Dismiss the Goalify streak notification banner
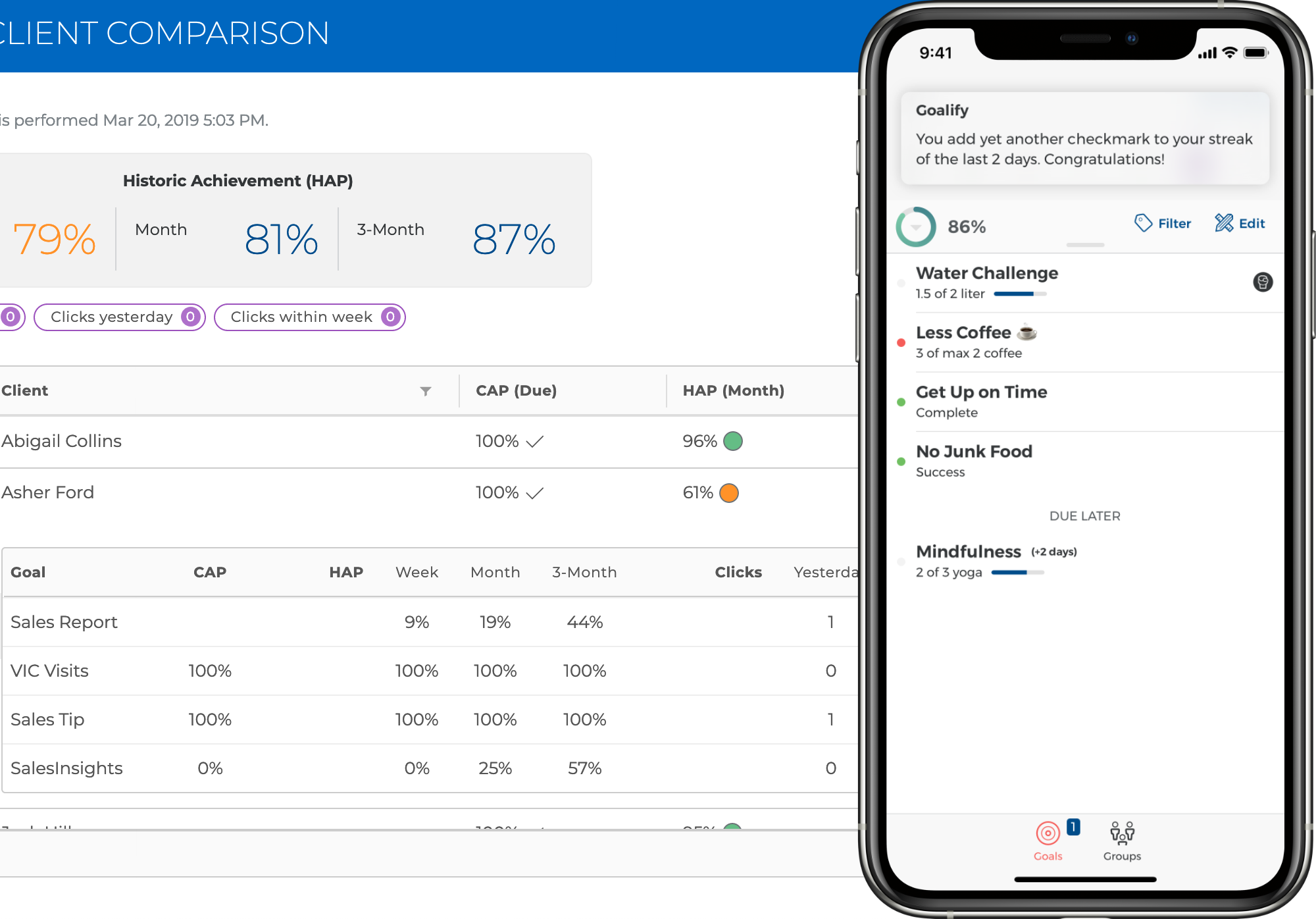The height and width of the screenshot is (919, 1316). coord(1084,138)
